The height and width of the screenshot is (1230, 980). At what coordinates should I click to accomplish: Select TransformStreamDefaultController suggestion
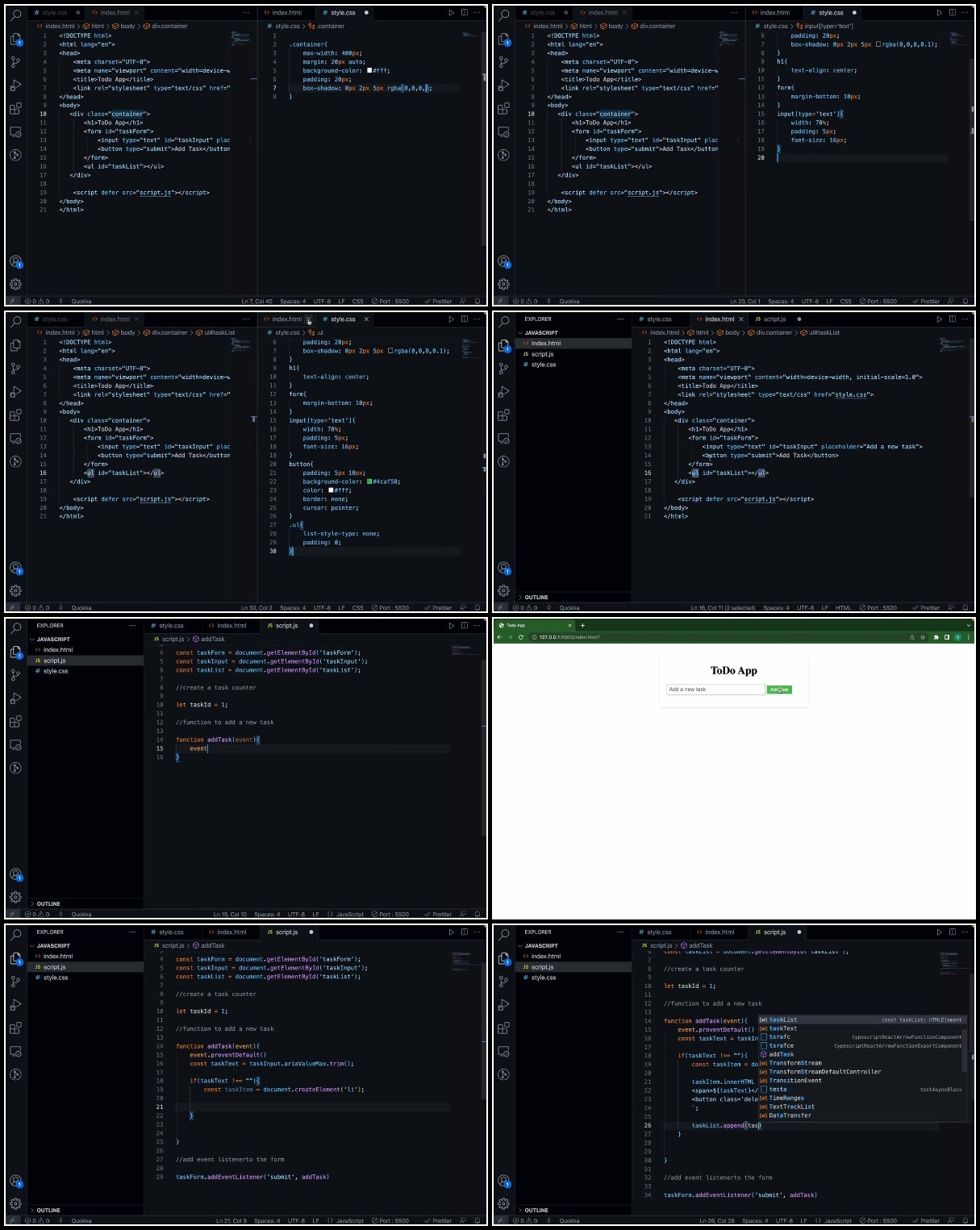[x=861, y=1072]
